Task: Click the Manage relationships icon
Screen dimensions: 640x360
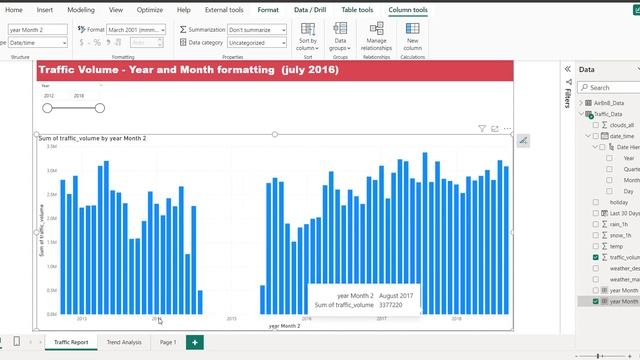Action: pyautogui.click(x=376, y=29)
